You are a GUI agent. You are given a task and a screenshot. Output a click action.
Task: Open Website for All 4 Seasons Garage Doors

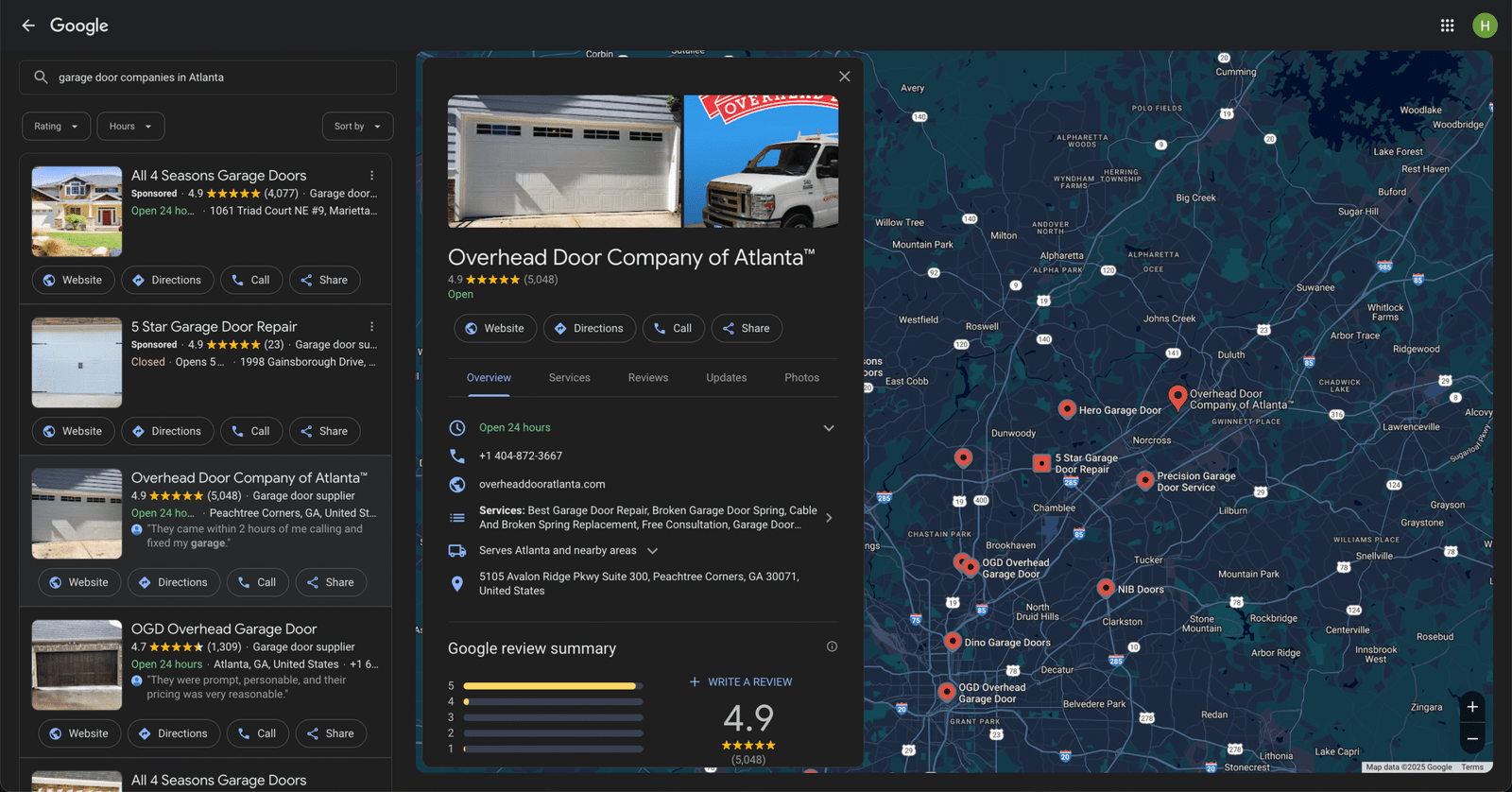tap(74, 280)
